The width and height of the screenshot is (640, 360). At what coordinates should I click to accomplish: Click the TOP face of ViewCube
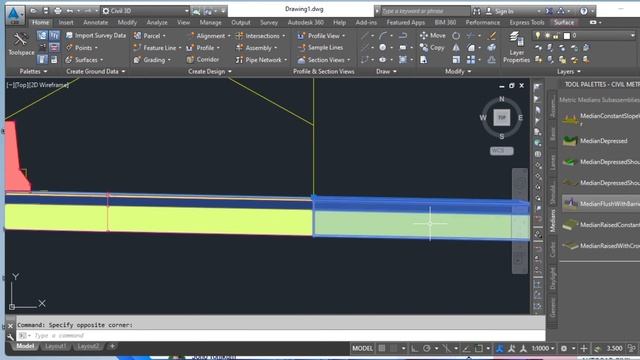coord(502,118)
